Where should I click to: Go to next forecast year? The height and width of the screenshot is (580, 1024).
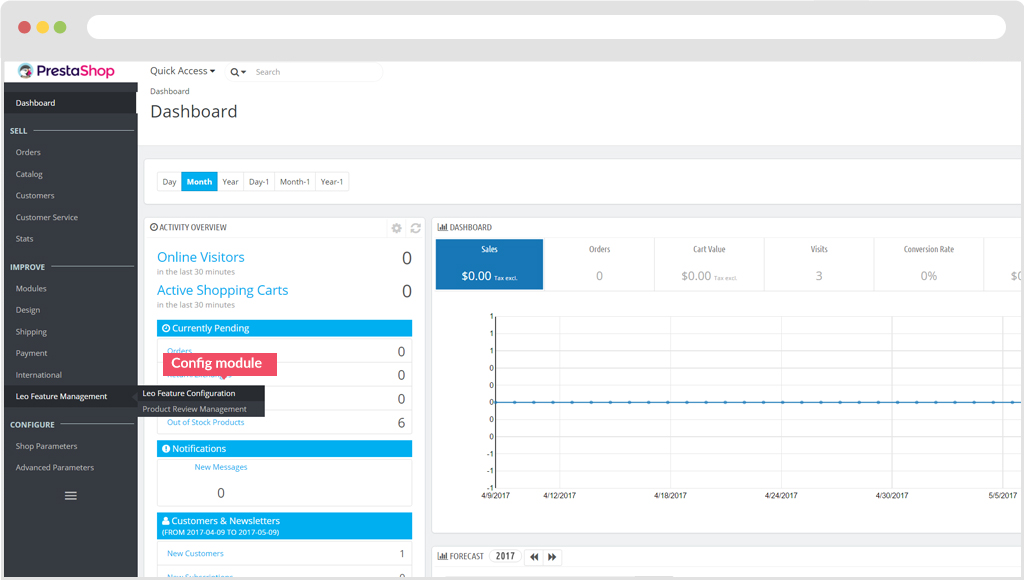(552, 556)
